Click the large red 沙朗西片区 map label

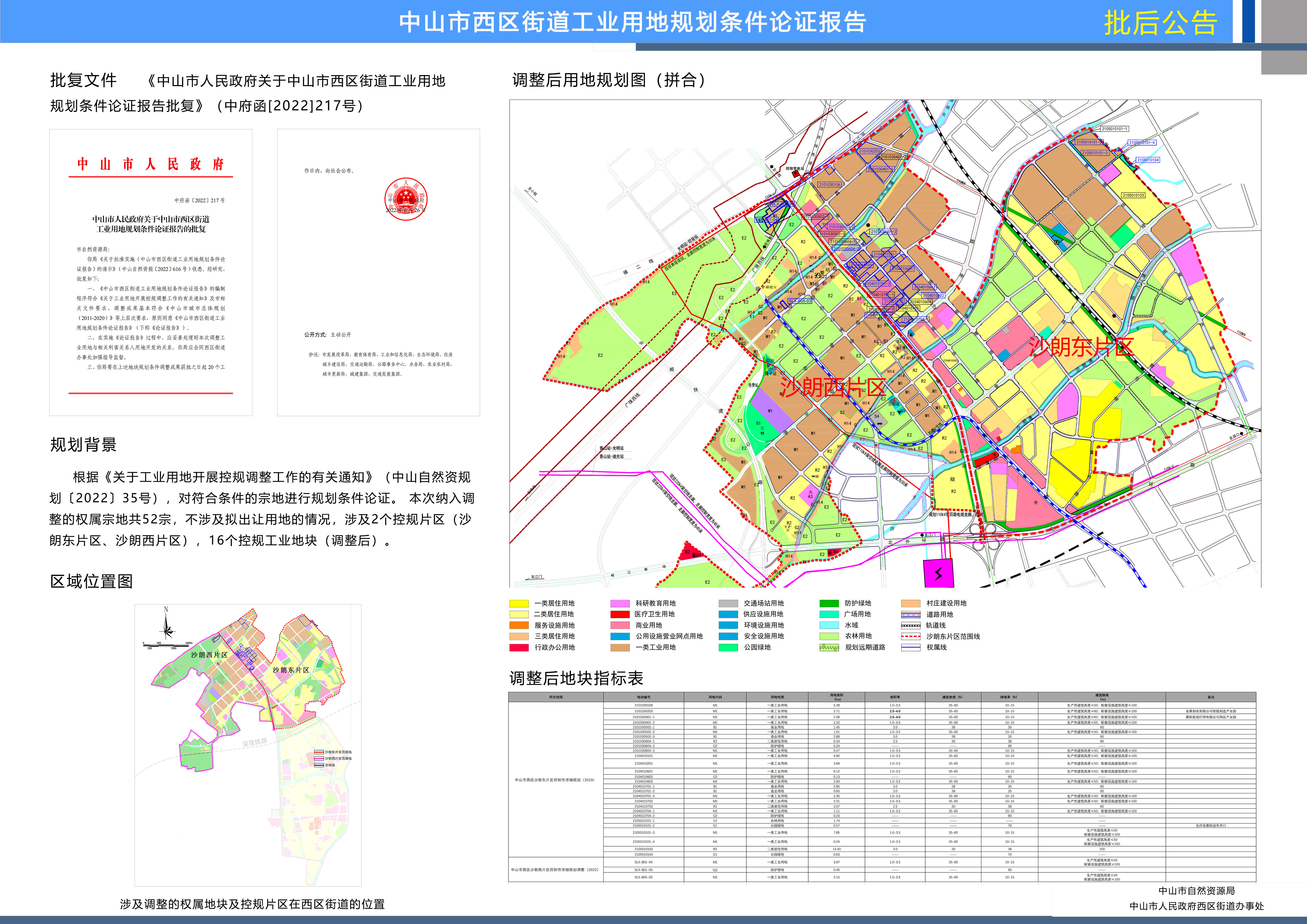(833, 387)
